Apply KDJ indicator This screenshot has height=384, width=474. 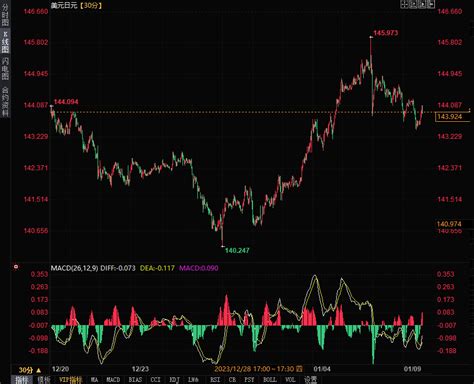pos(175,379)
